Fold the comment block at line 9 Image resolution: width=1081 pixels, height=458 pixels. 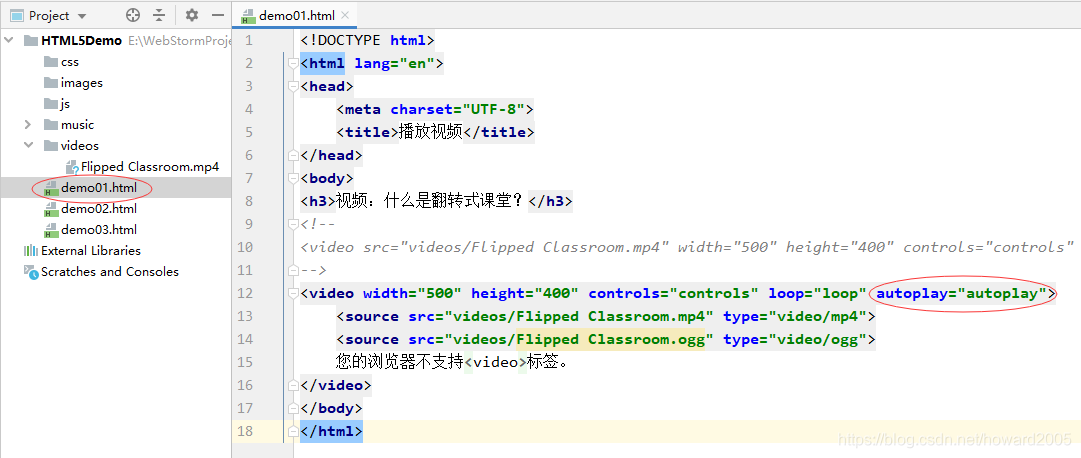292,224
